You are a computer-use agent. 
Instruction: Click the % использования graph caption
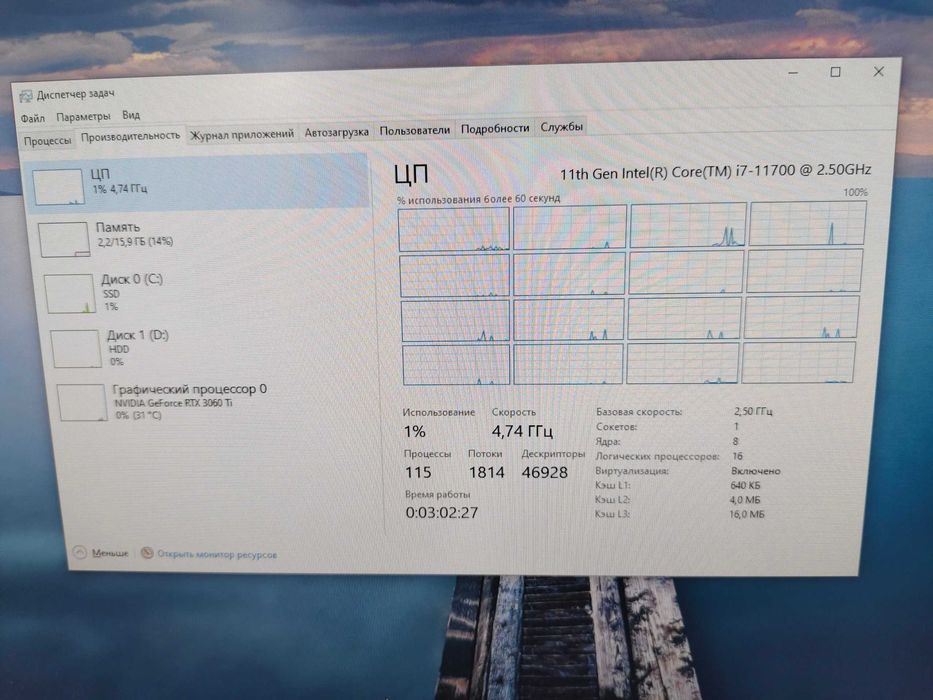pos(478,199)
